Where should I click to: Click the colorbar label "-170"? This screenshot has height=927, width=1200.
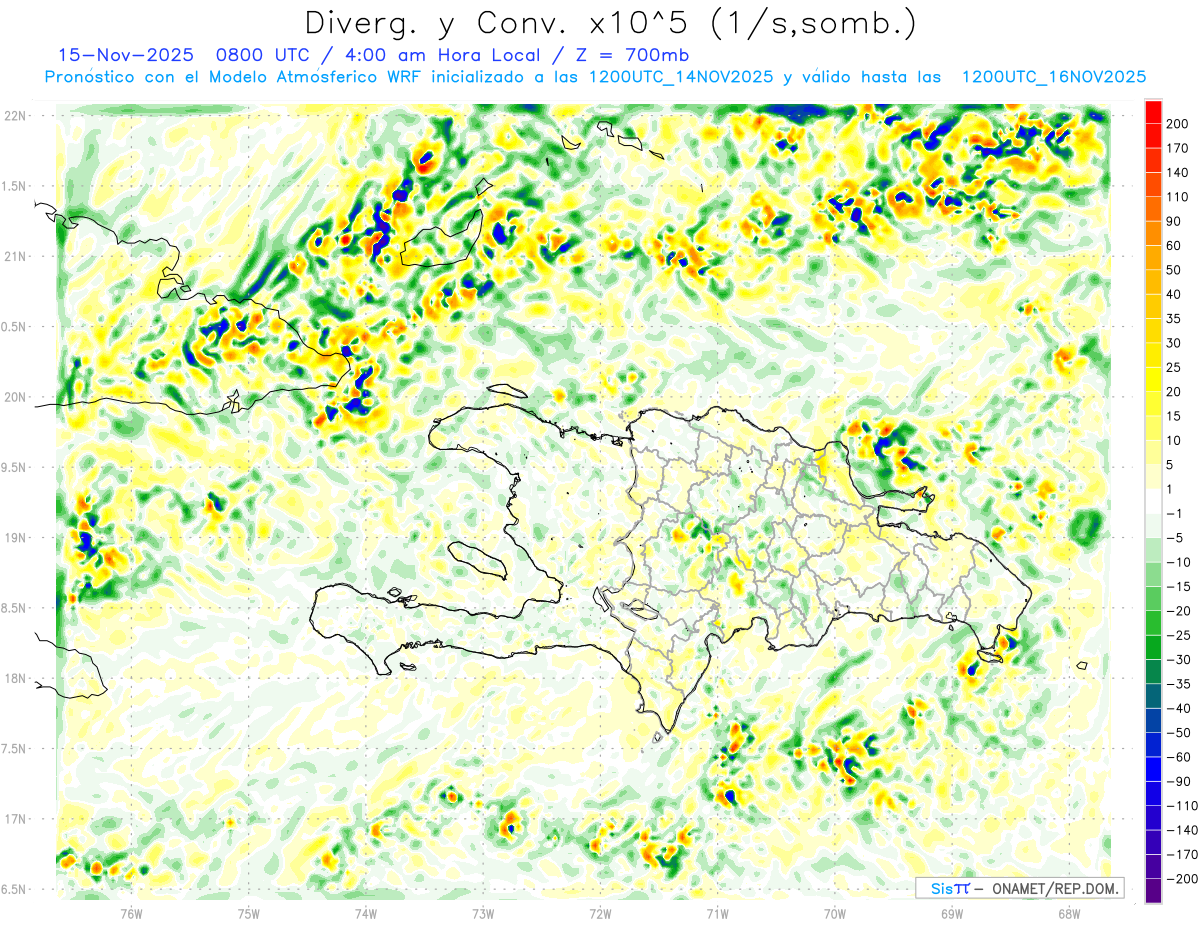coord(1184,855)
